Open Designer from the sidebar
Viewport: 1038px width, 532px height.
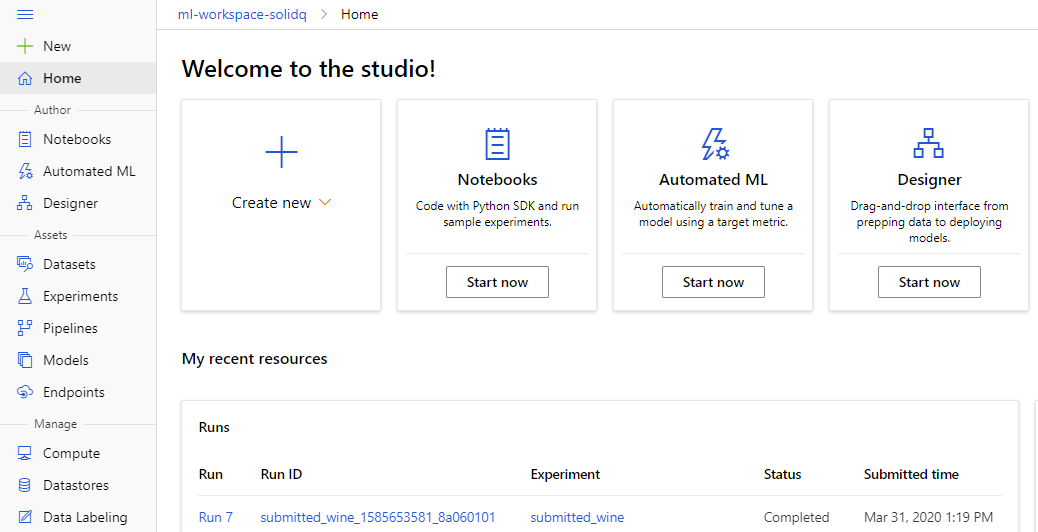tap(70, 203)
